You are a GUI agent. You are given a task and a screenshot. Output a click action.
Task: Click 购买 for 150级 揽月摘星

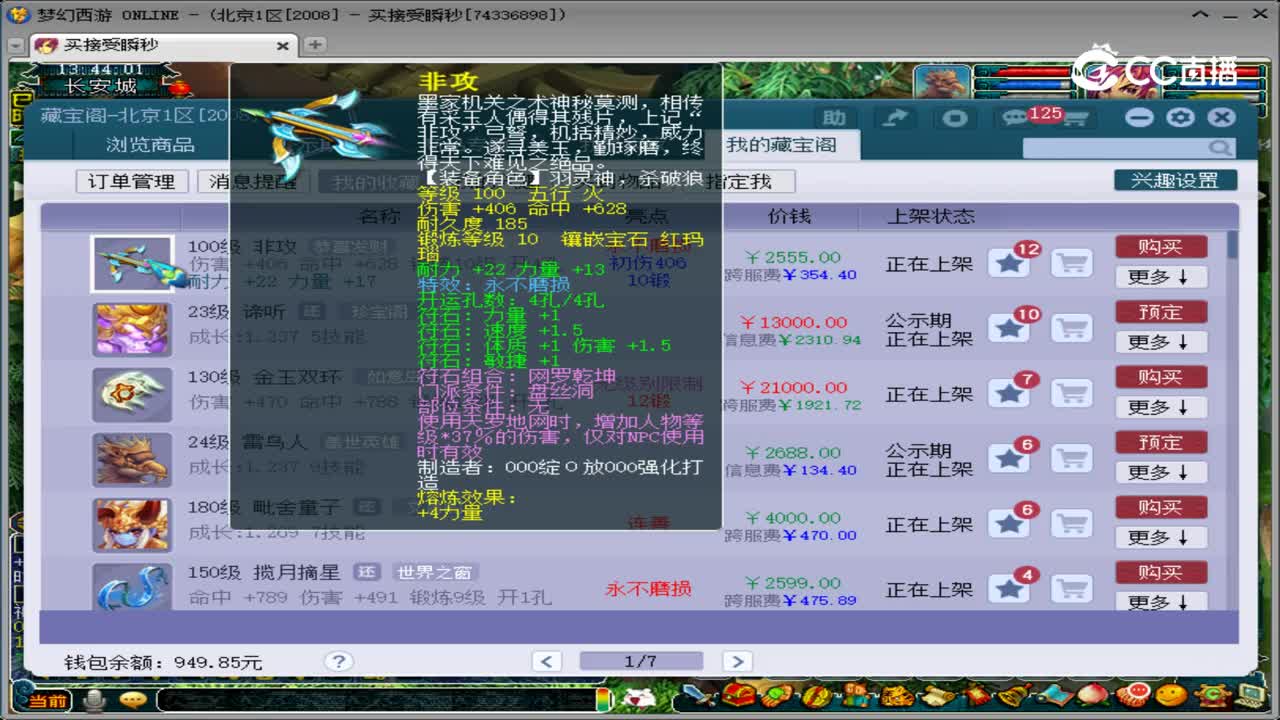pos(1161,572)
